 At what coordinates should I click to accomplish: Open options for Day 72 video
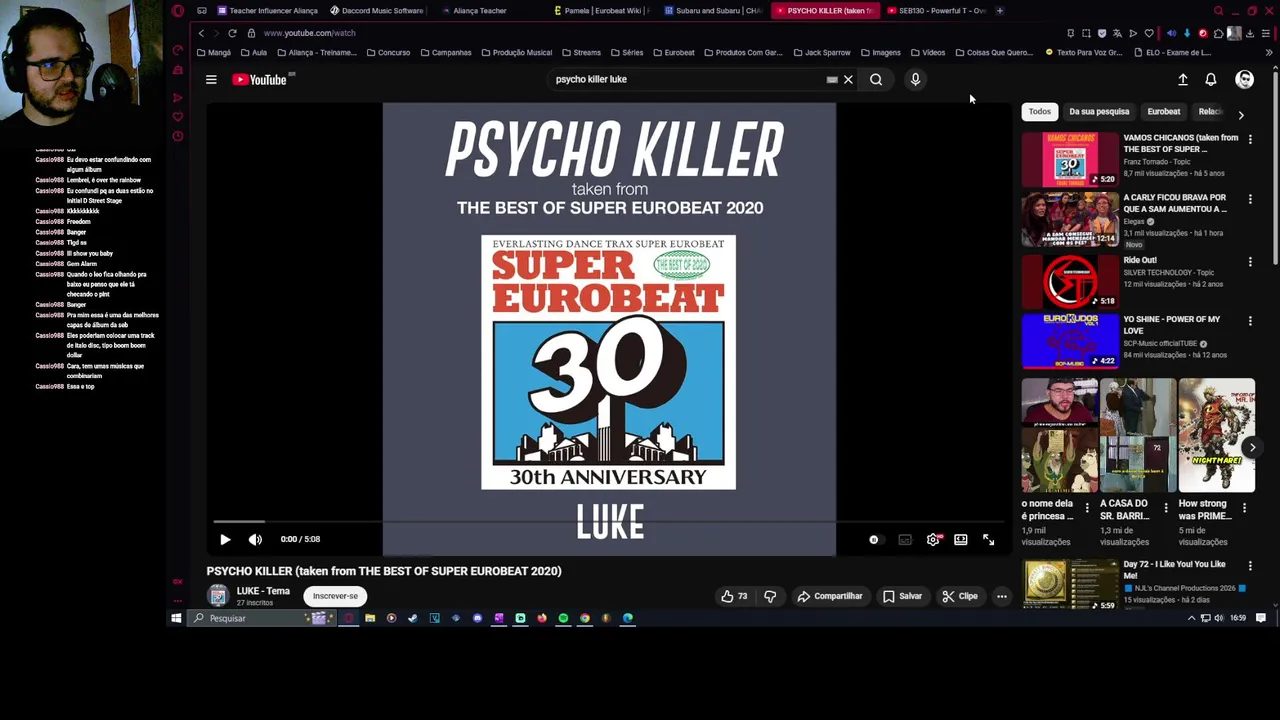click(x=1250, y=566)
